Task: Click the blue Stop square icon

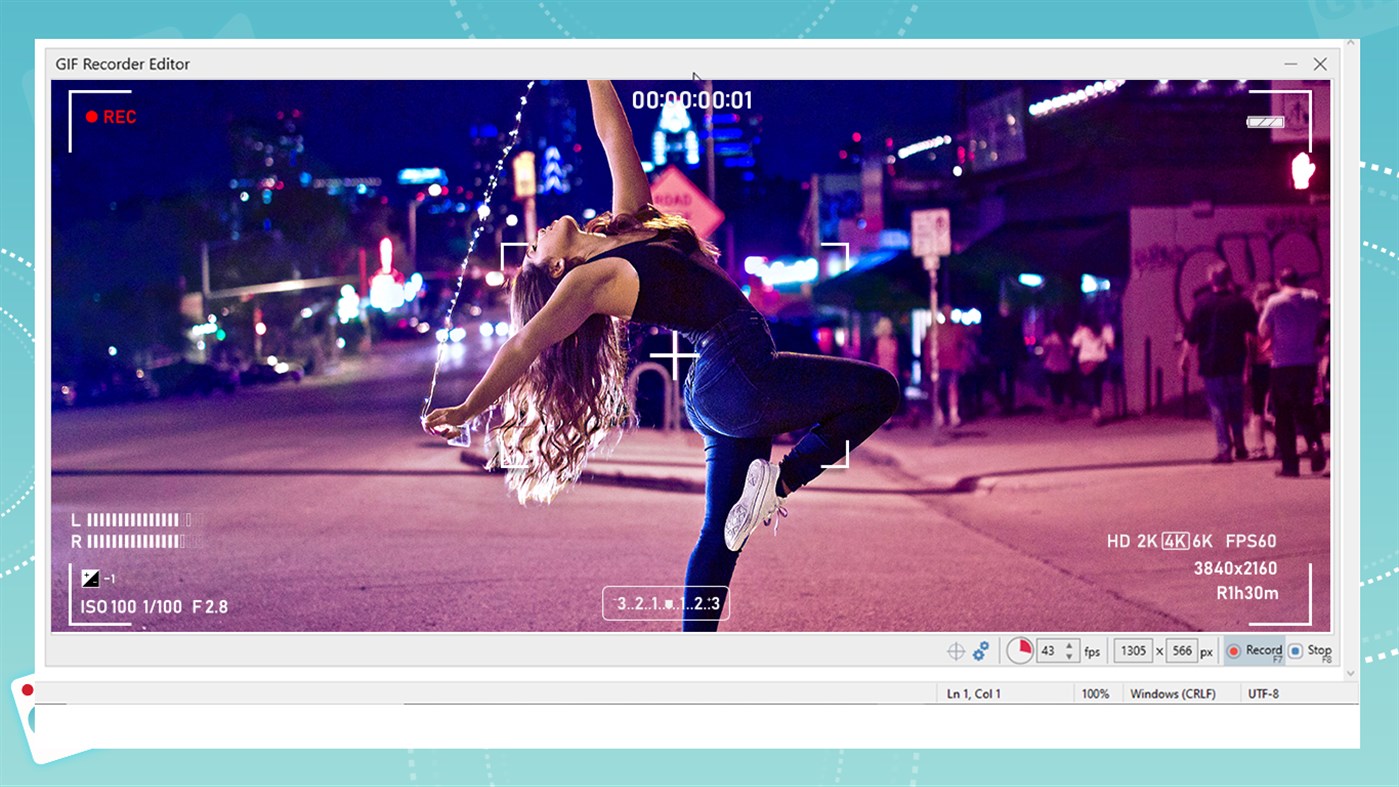Action: tap(1295, 651)
